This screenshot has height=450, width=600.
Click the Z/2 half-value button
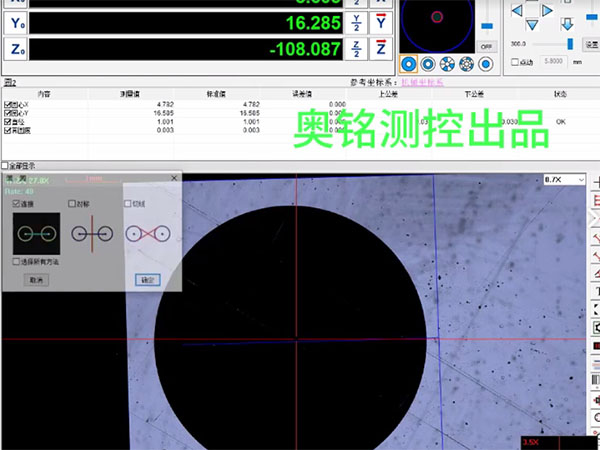pyautogui.click(x=358, y=48)
